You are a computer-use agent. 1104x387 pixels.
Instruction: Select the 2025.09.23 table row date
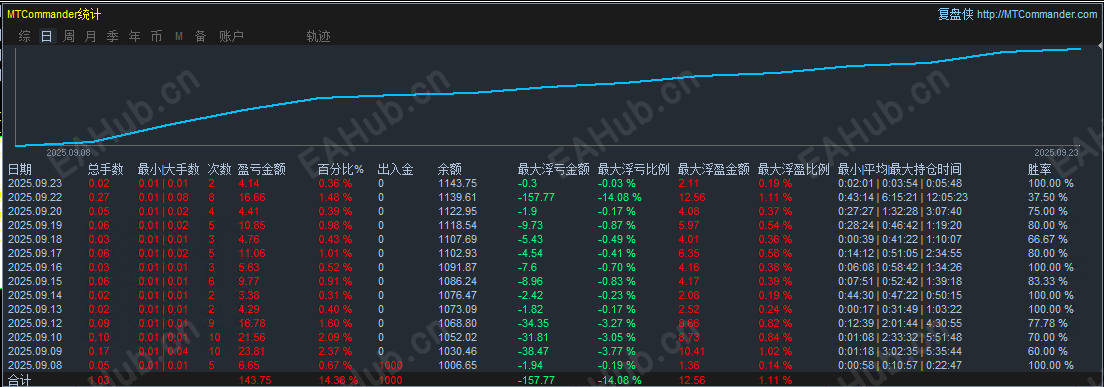[x=35, y=183]
